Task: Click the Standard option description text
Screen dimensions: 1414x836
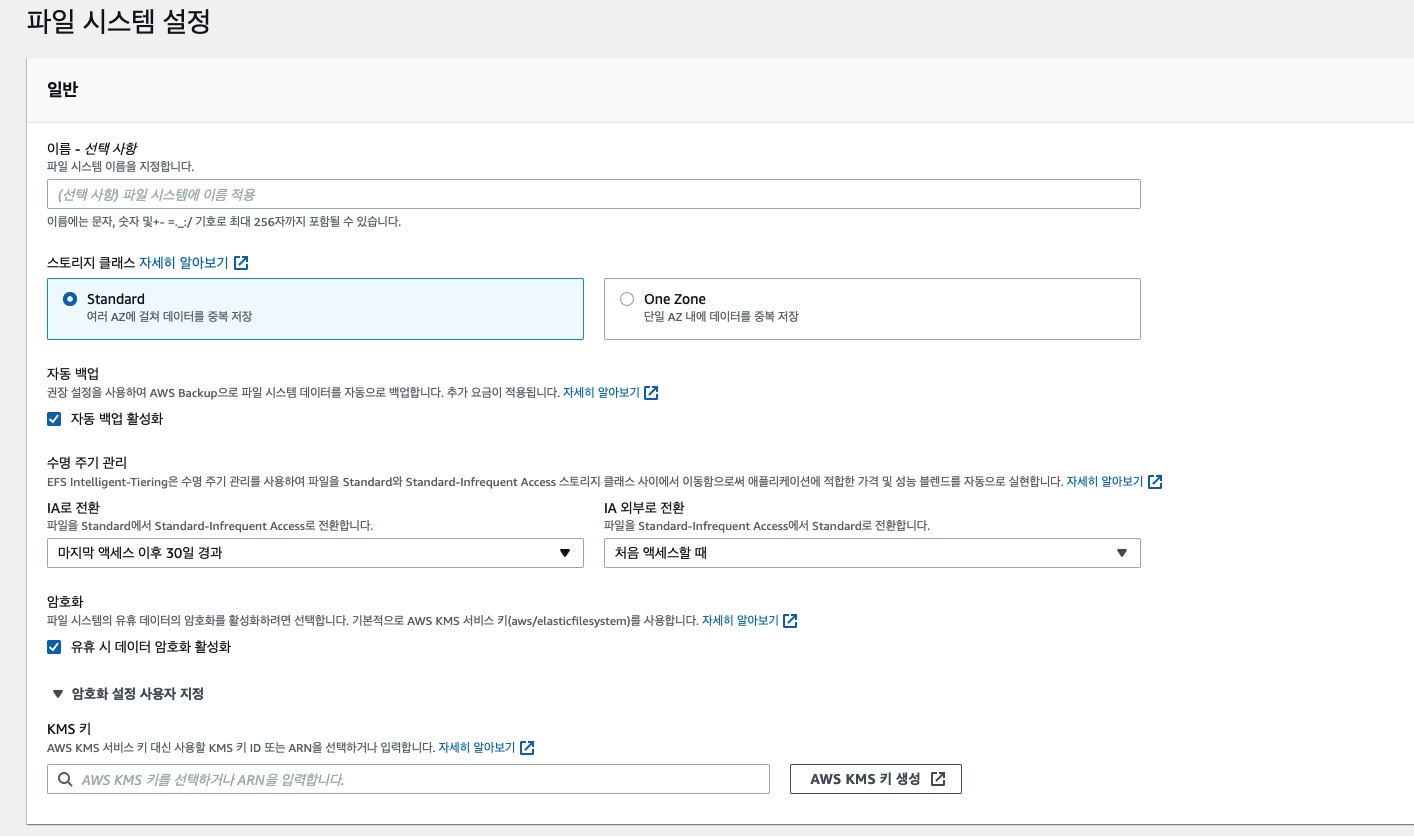Action: [x=169, y=317]
